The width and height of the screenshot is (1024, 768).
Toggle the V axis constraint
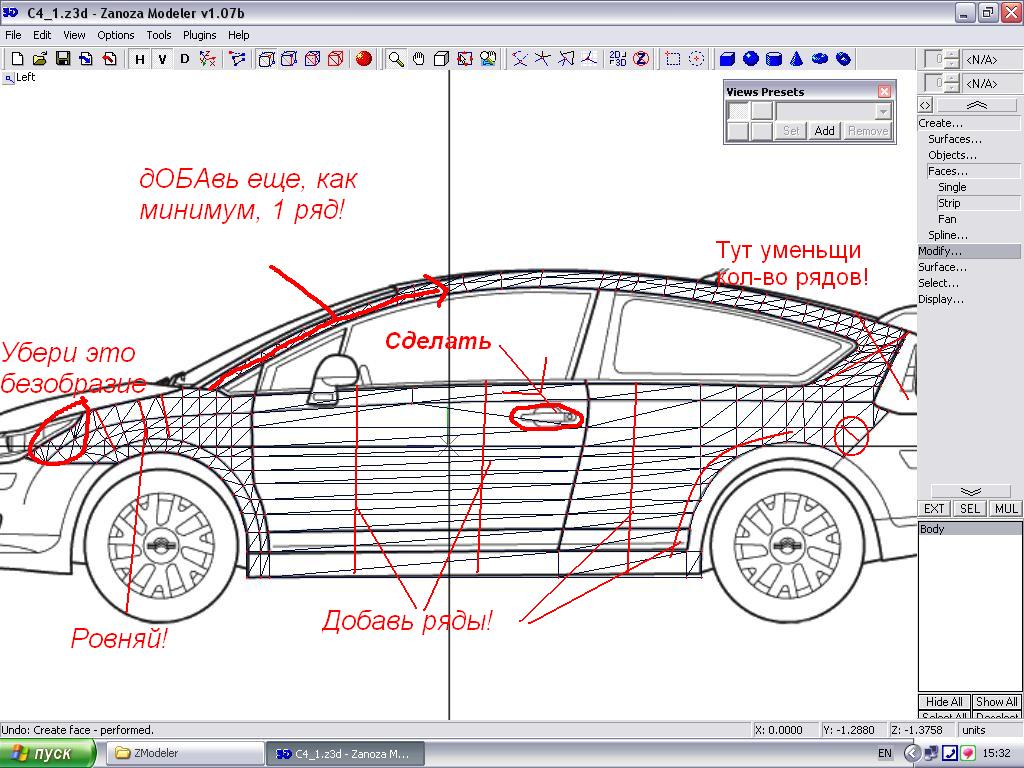click(x=161, y=59)
